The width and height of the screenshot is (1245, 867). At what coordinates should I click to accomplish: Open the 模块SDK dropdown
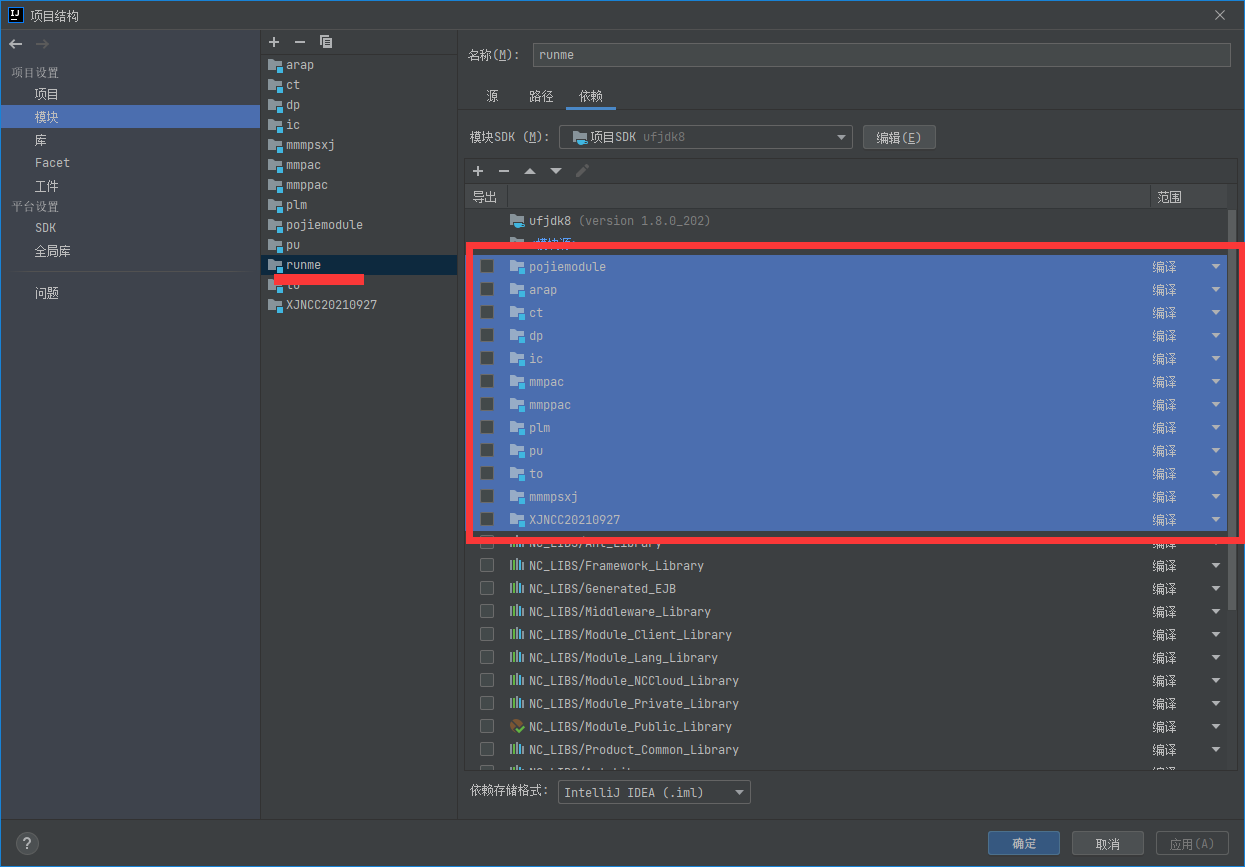841,136
